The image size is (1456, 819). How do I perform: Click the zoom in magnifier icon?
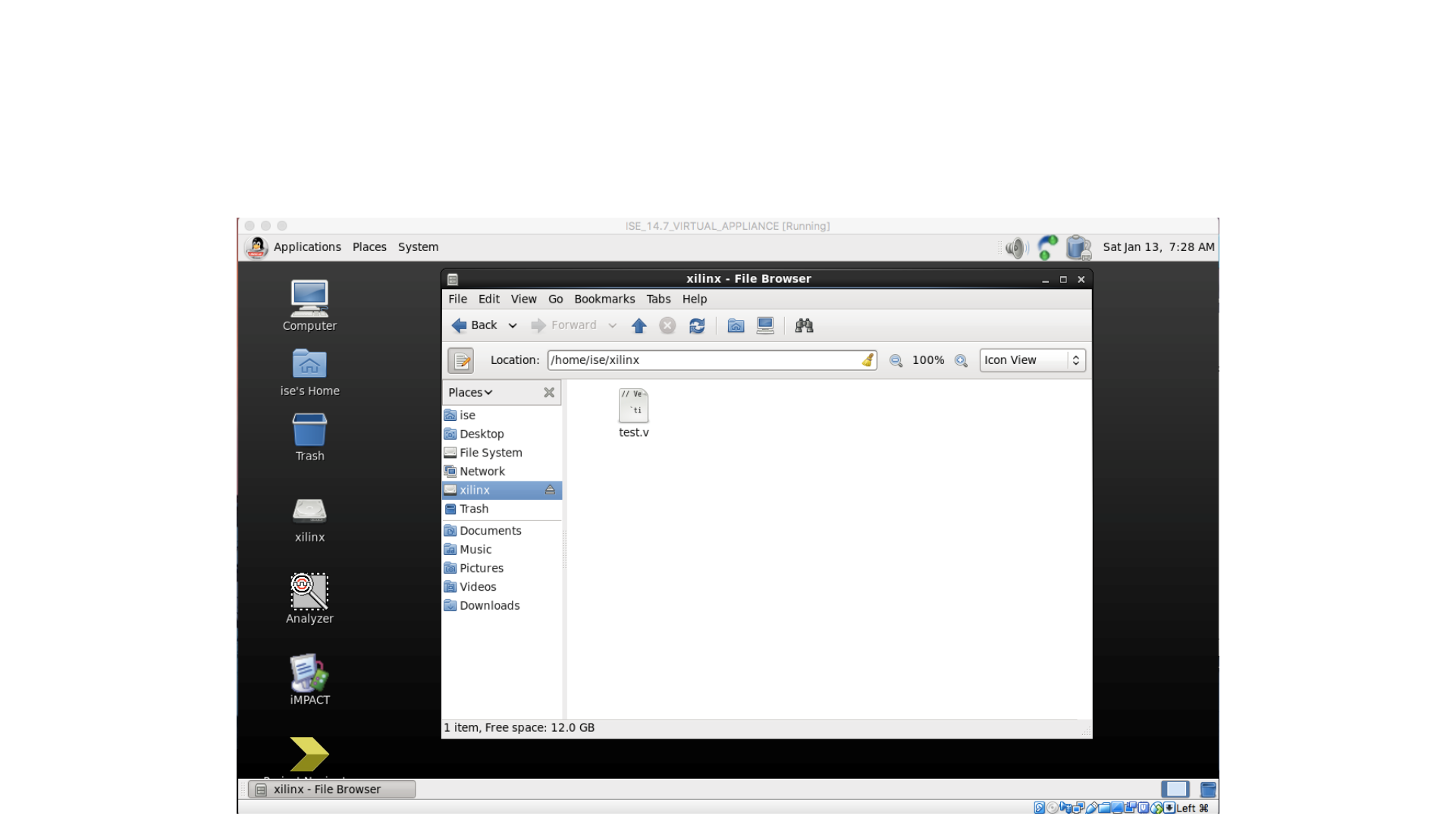pos(961,361)
